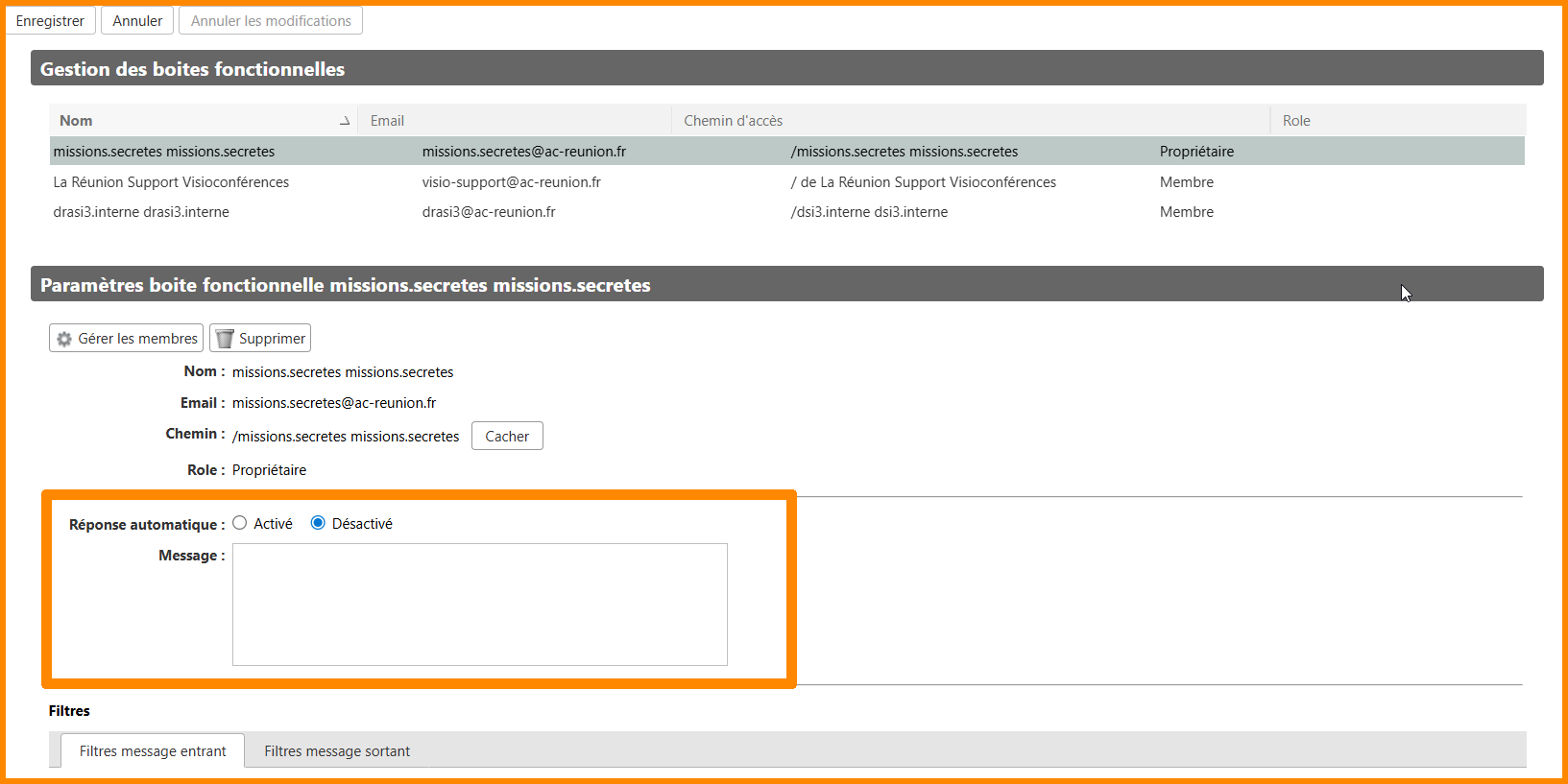Sort by the Email column header

[x=388, y=121]
